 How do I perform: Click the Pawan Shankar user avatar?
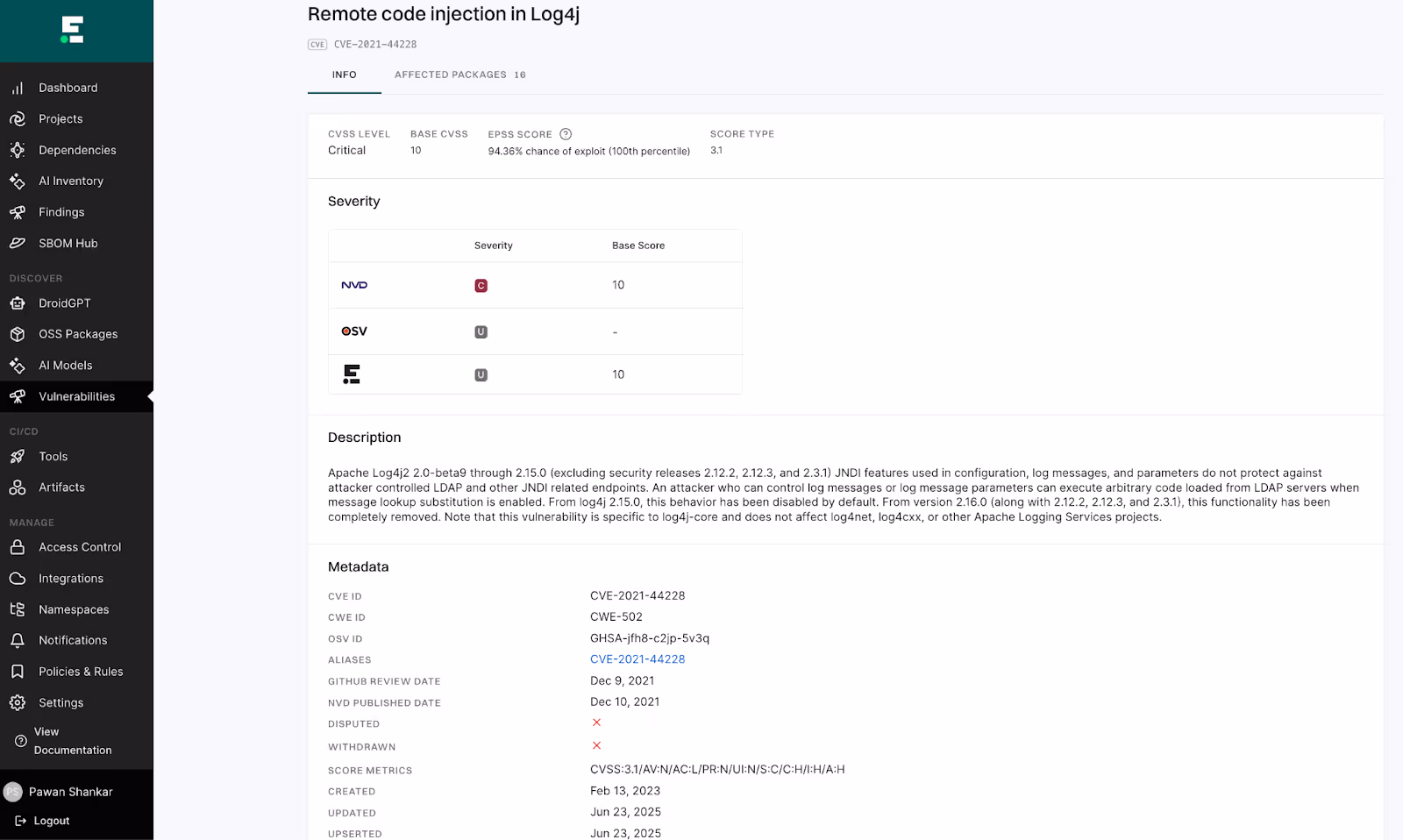(12, 792)
